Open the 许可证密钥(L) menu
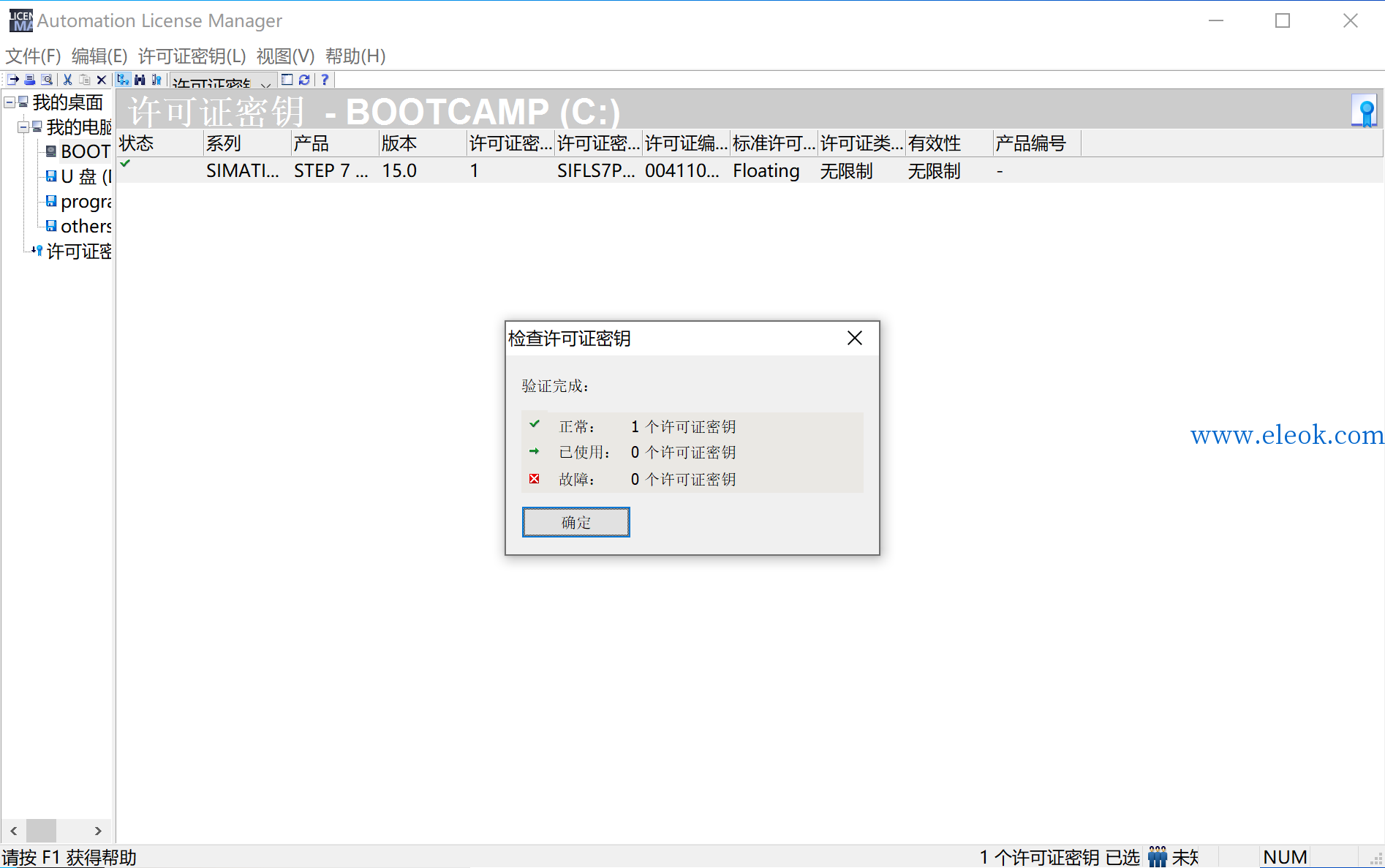The image size is (1385, 868). click(x=192, y=56)
